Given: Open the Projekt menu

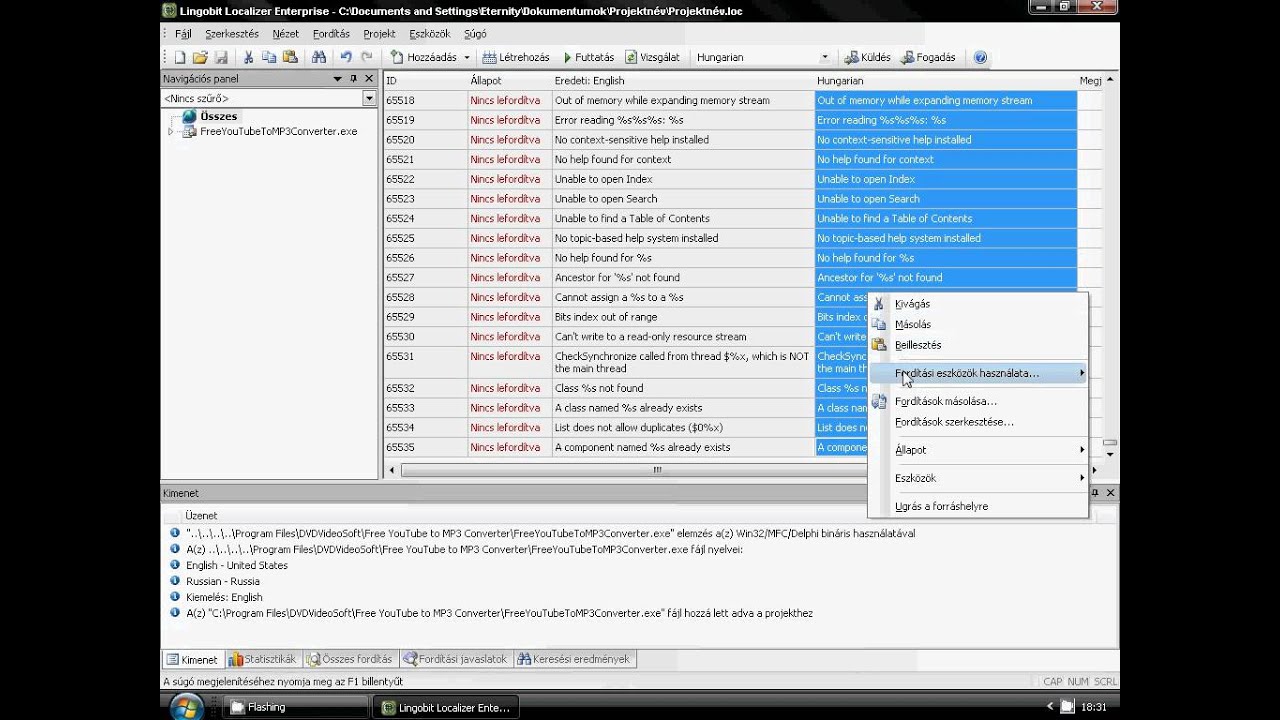Looking at the screenshot, I should pos(380,34).
